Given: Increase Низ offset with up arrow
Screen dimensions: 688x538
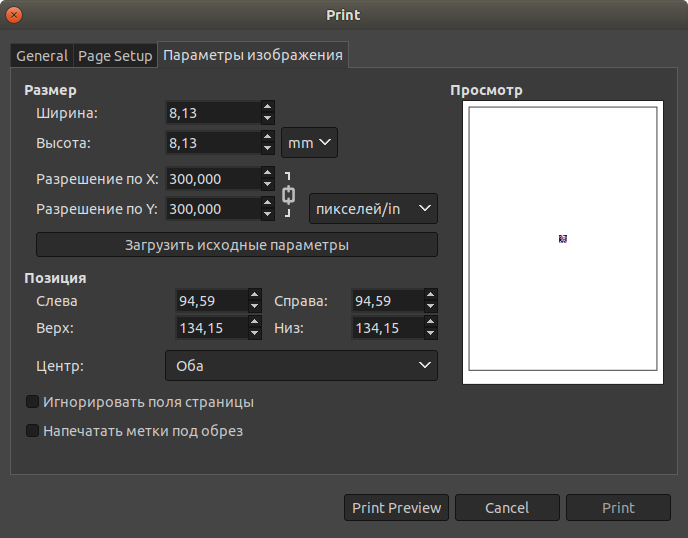Looking at the screenshot, I should click(431, 322).
